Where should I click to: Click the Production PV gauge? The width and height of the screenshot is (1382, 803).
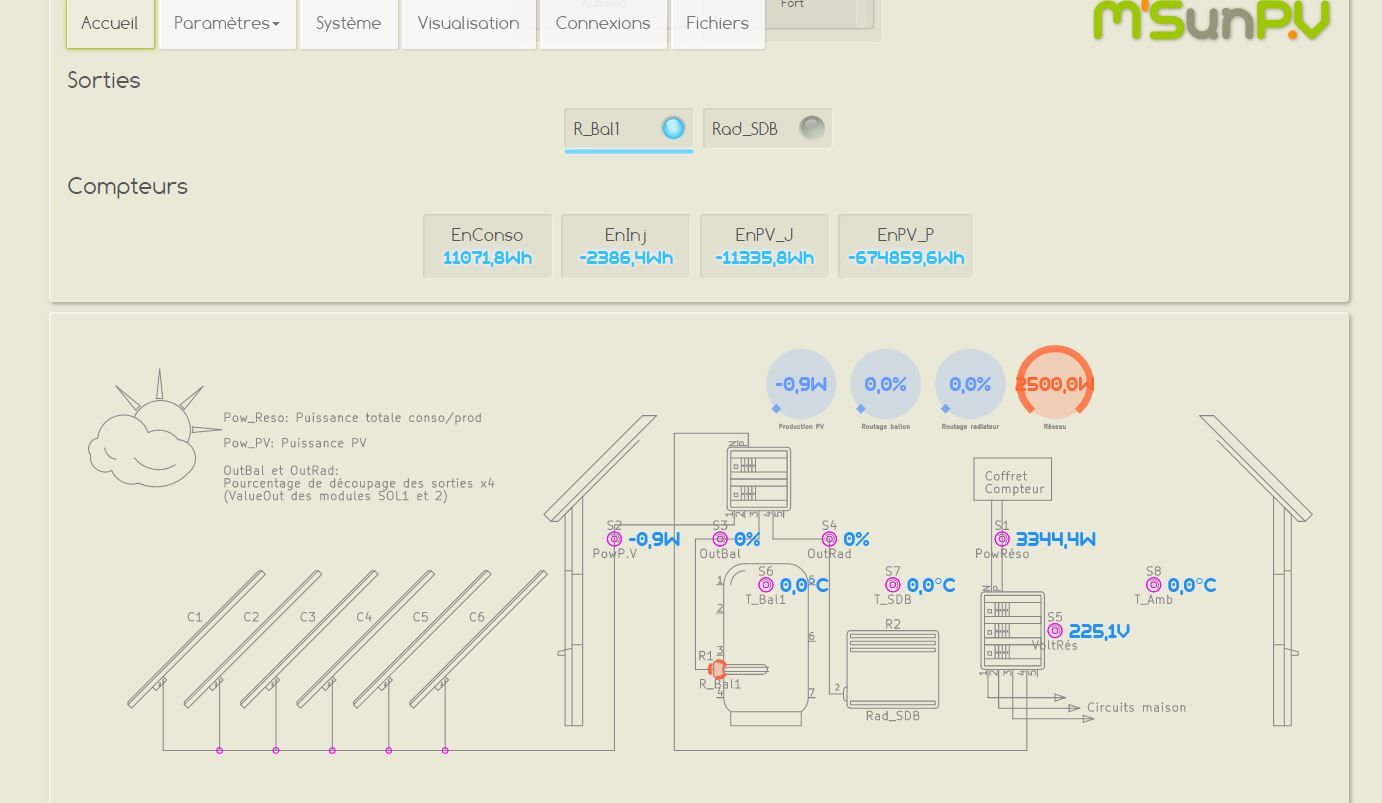click(x=801, y=384)
